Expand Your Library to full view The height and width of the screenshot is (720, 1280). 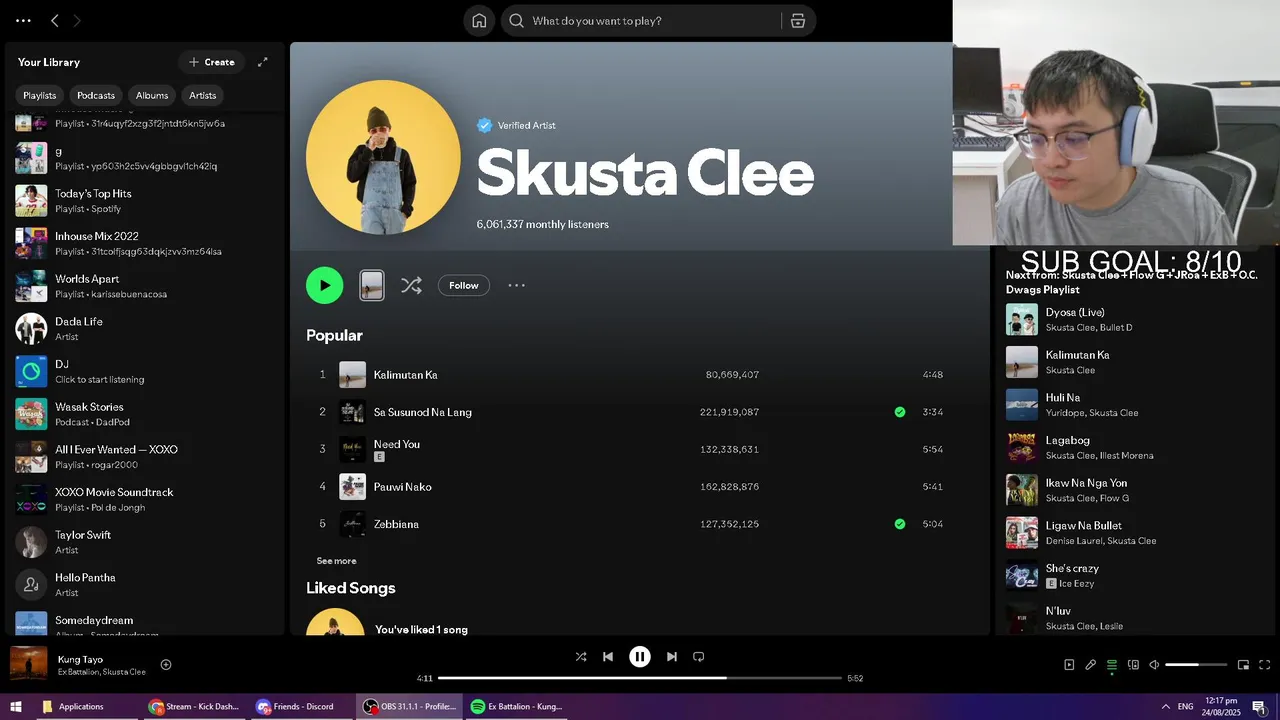(x=263, y=62)
